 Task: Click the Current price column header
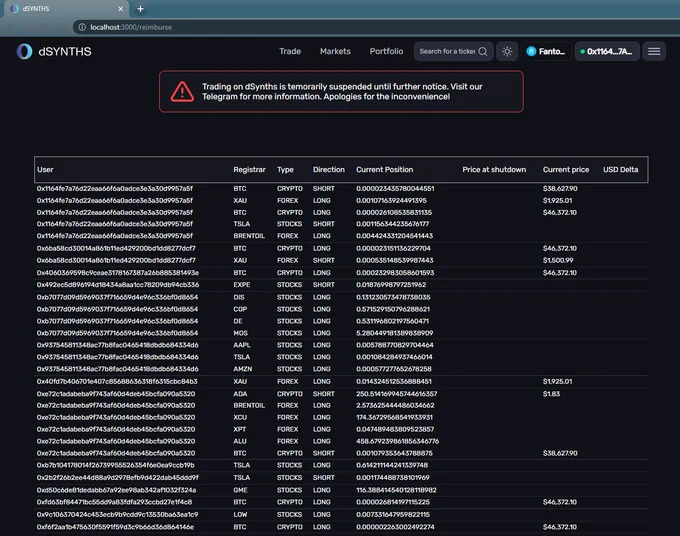coord(566,170)
